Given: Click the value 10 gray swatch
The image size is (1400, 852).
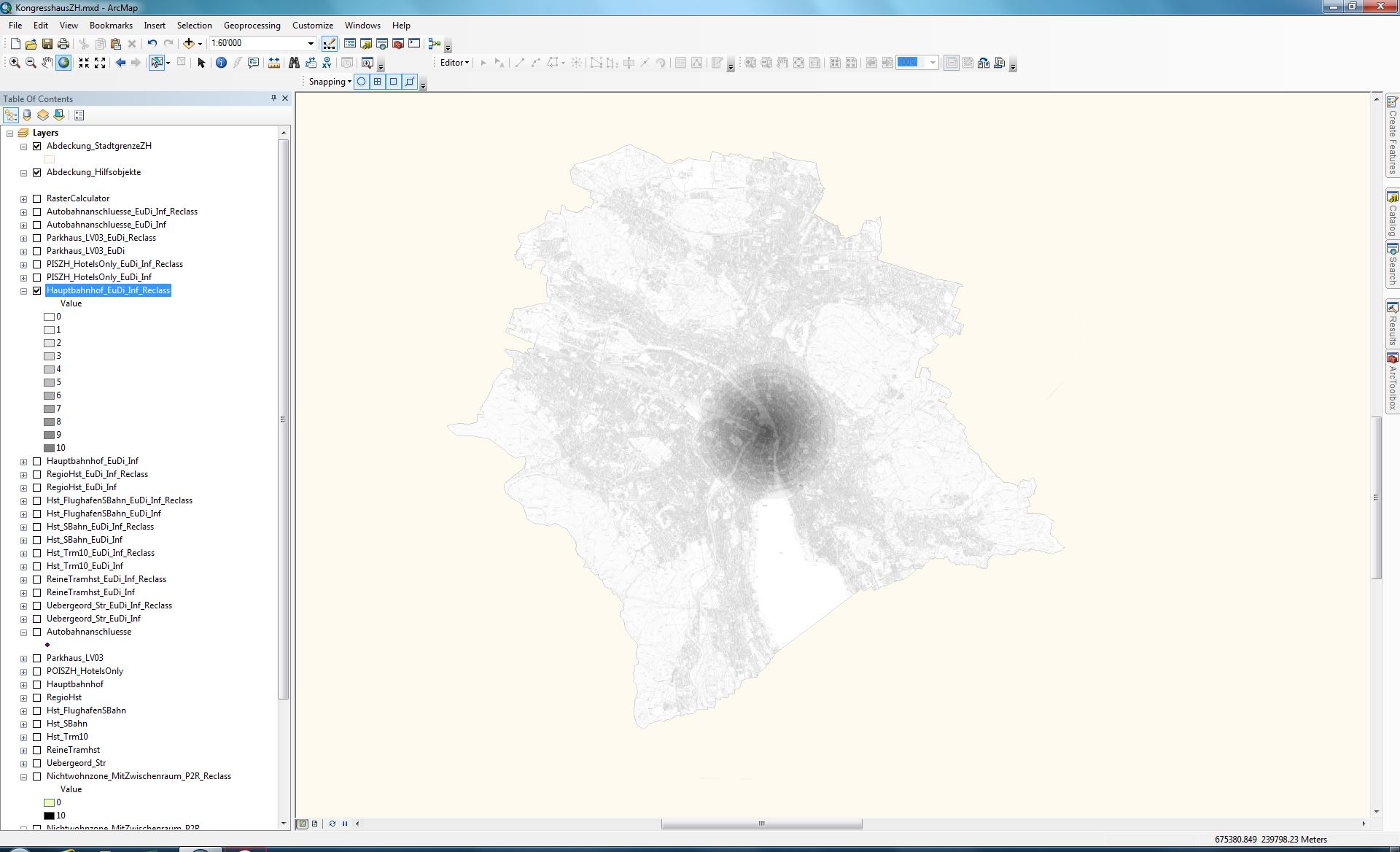Looking at the screenshot, I should pos(49,448).
